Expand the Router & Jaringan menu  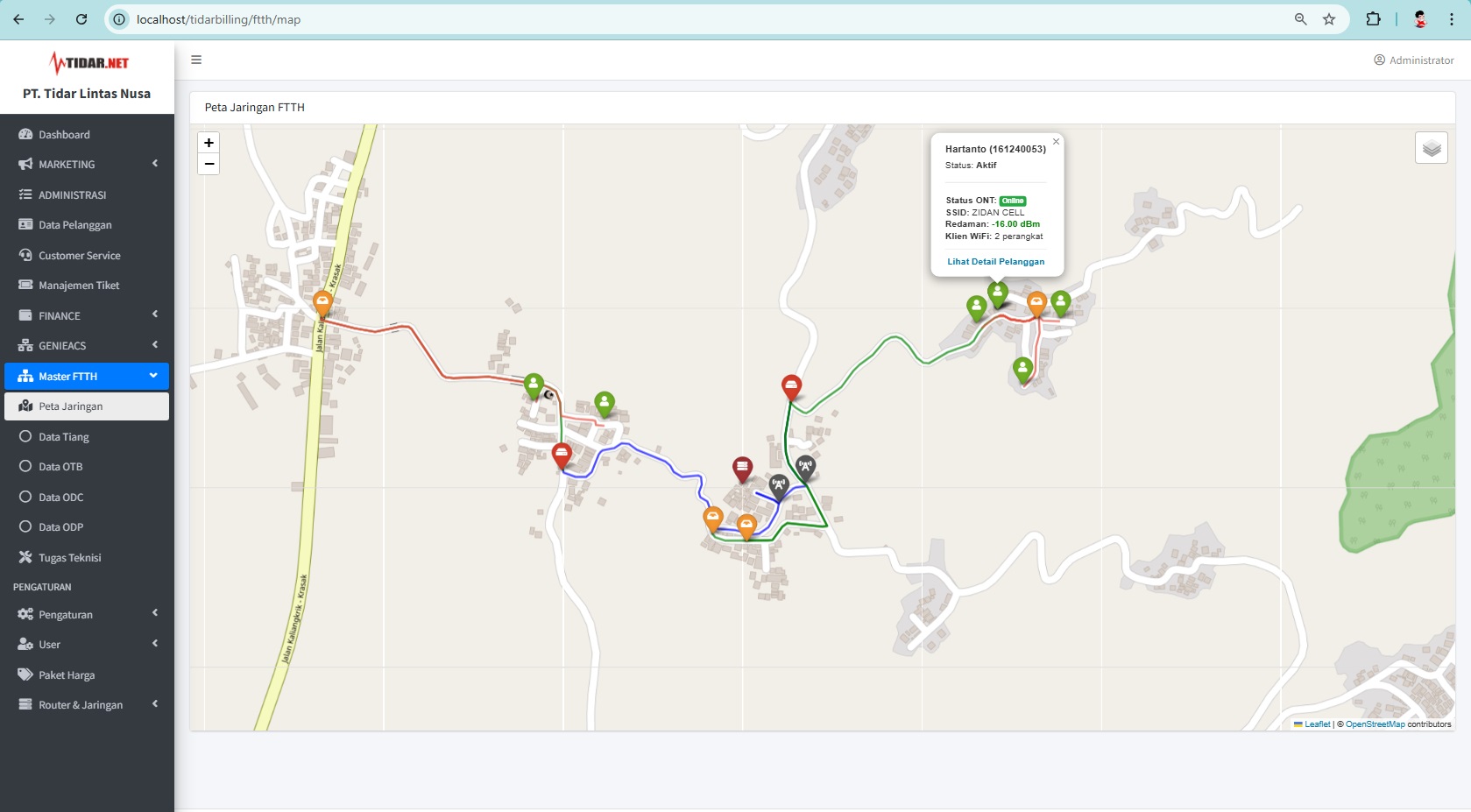tap(87, 704)
